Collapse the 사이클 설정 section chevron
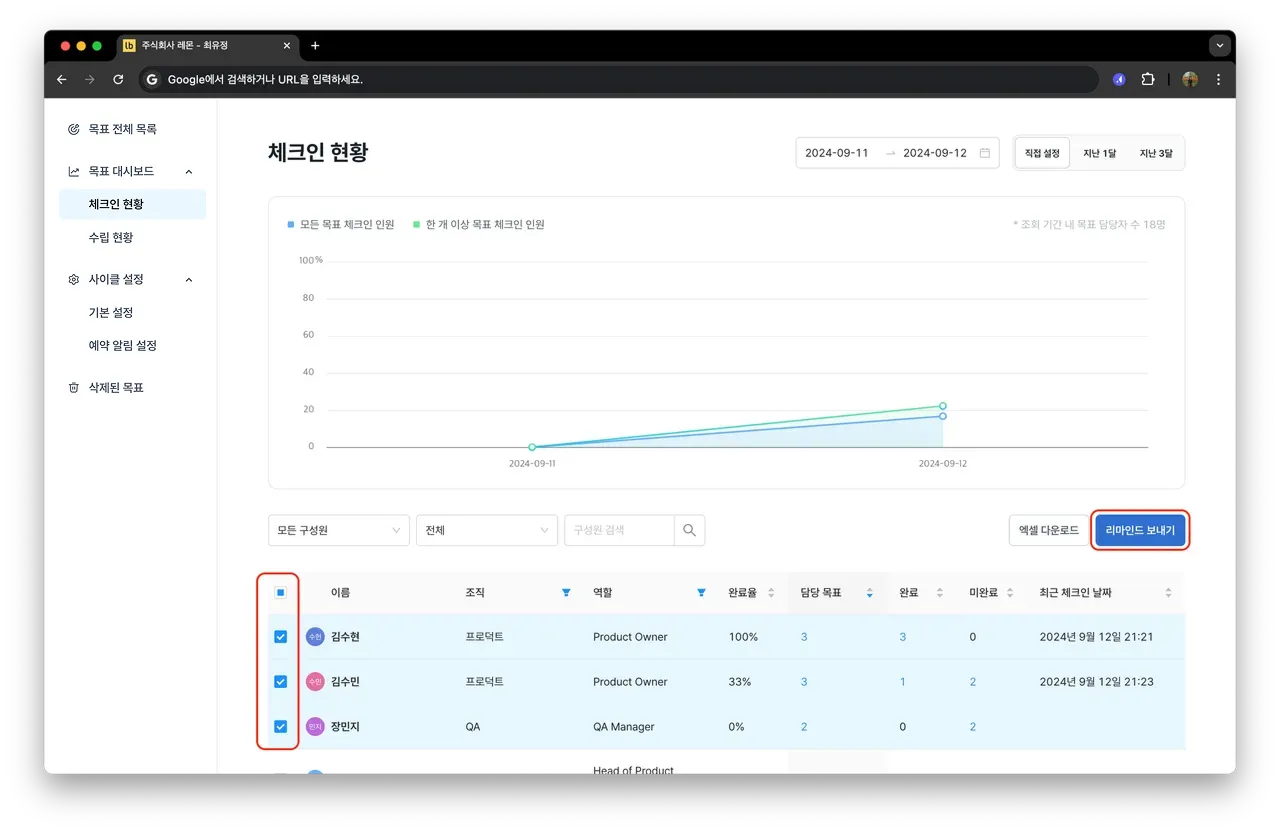The image size is (1280, 832). (x=189, y=280)
